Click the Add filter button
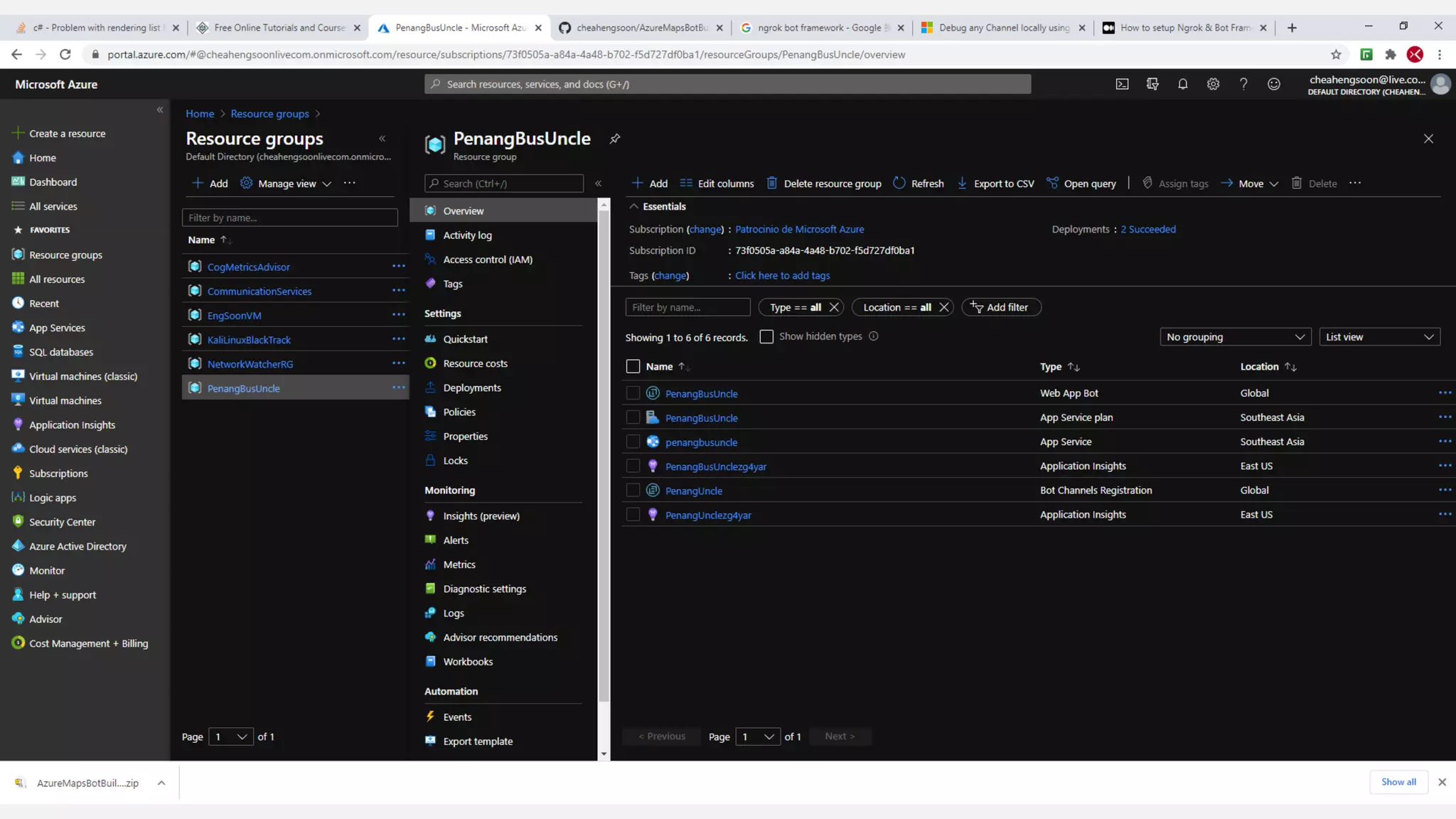This screenshot has height=819, width=1456. (1000, 307)
